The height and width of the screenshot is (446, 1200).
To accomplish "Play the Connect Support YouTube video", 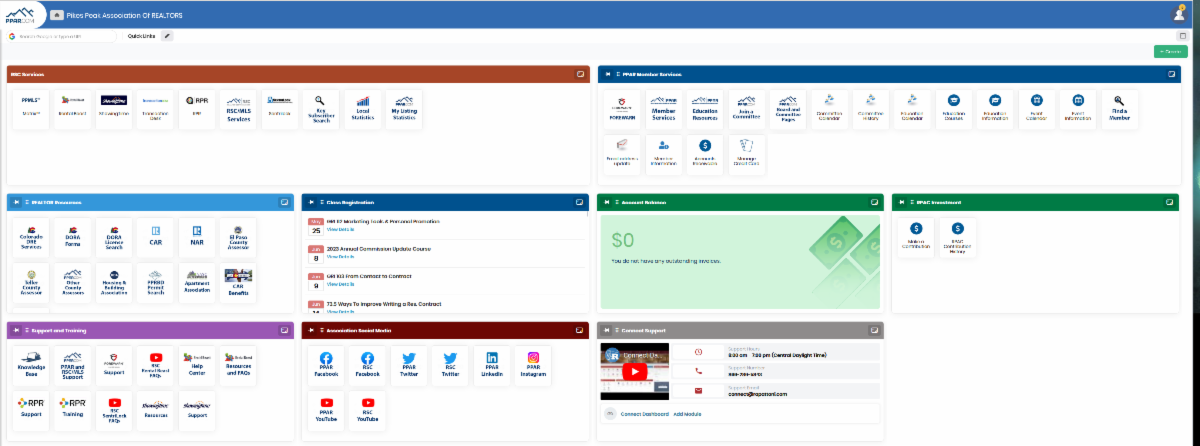I will pos(632,370).
